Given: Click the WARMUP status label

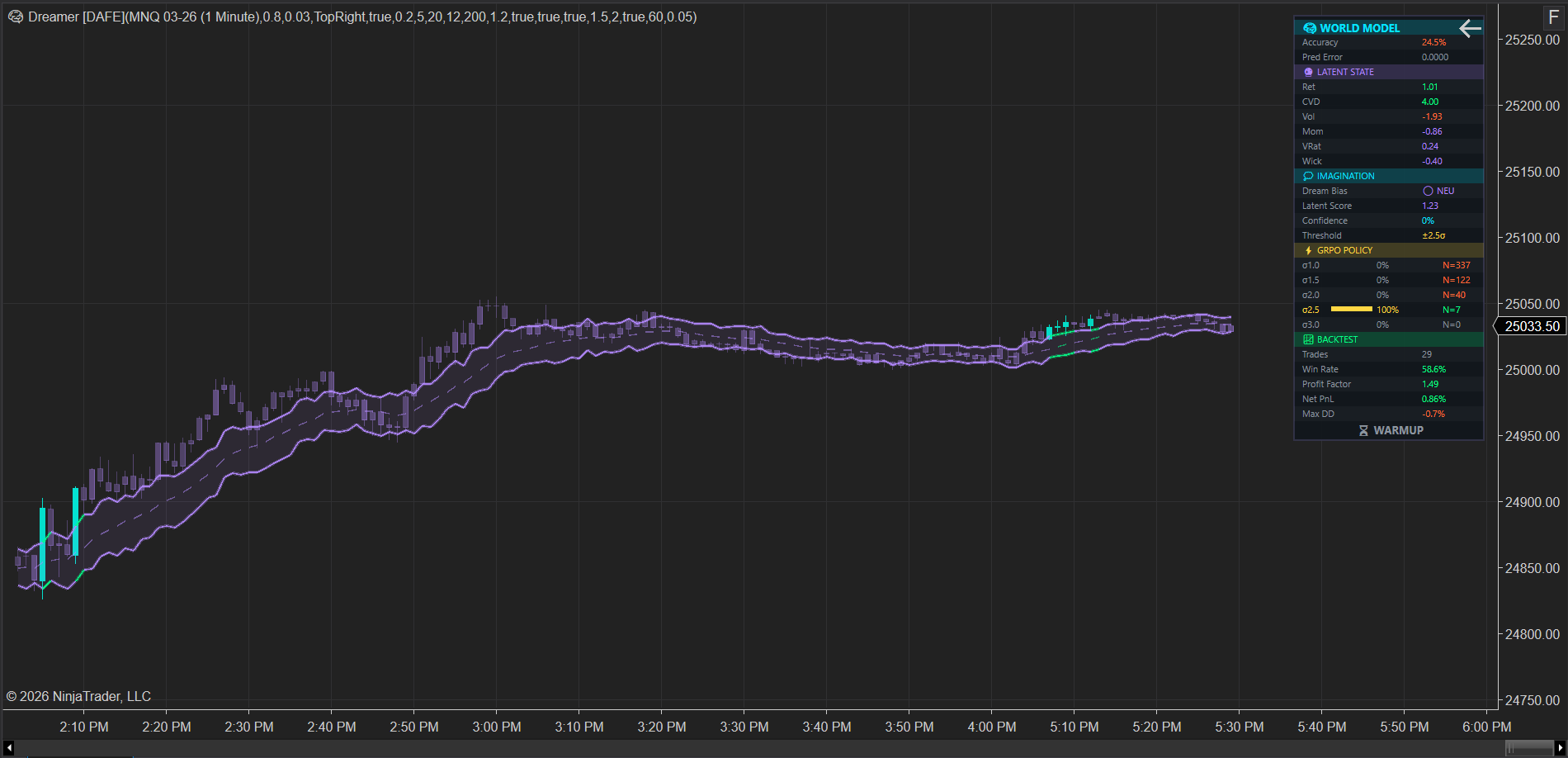Looking at the screenshot, I should click(1398, 430).
